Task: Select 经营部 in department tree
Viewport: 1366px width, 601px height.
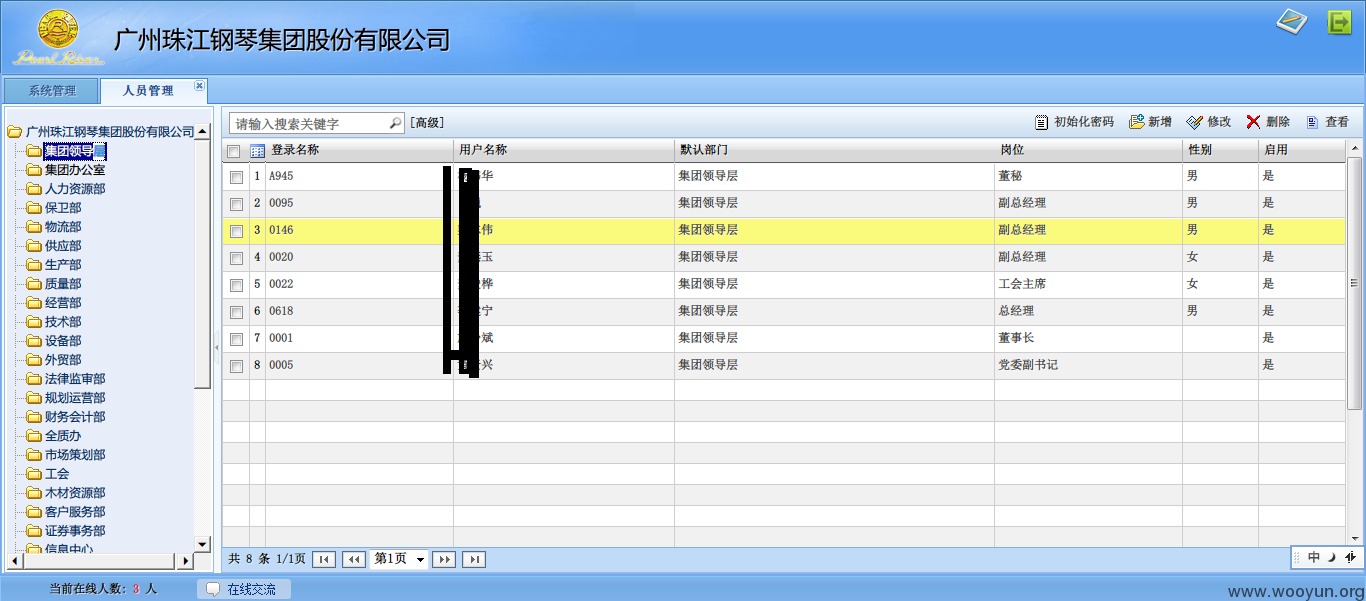Action: [x=63, y=303]
